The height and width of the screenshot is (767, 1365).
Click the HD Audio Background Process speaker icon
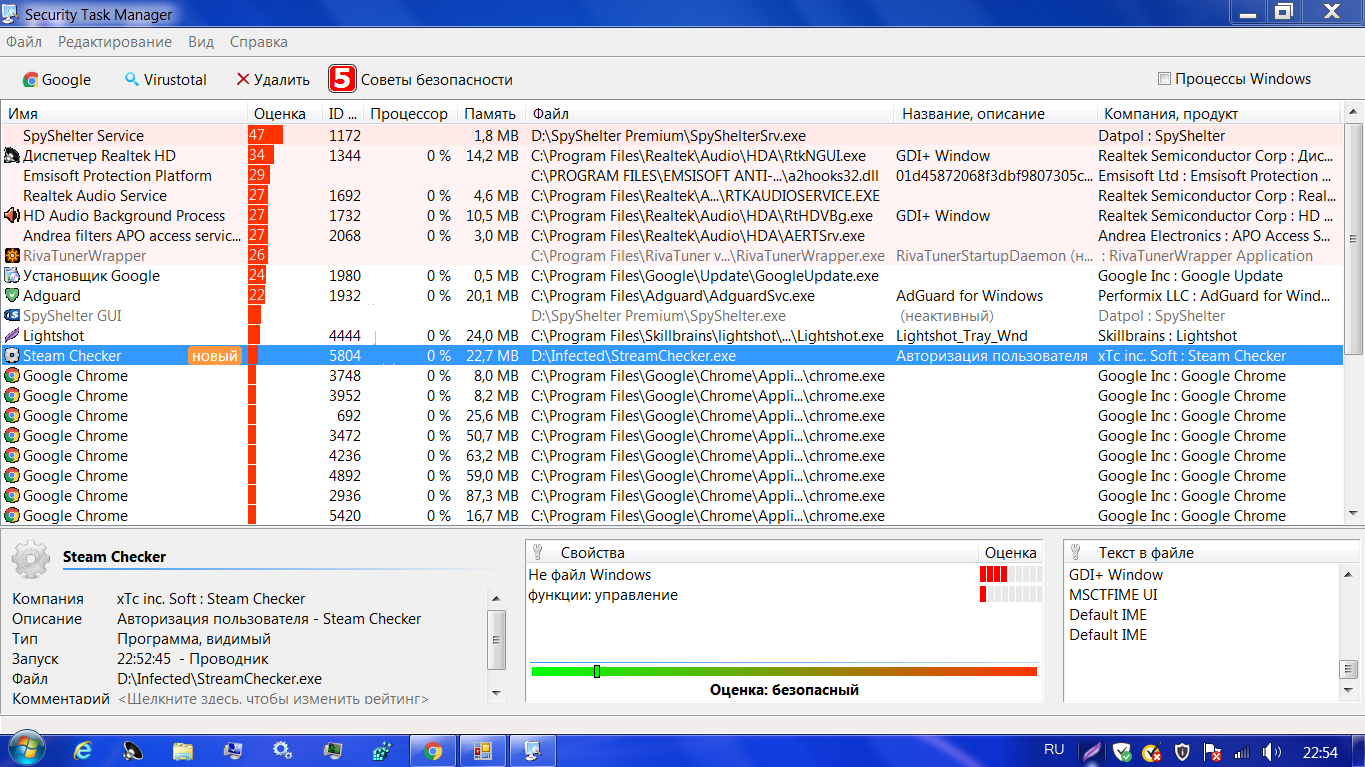click(12, 216)
